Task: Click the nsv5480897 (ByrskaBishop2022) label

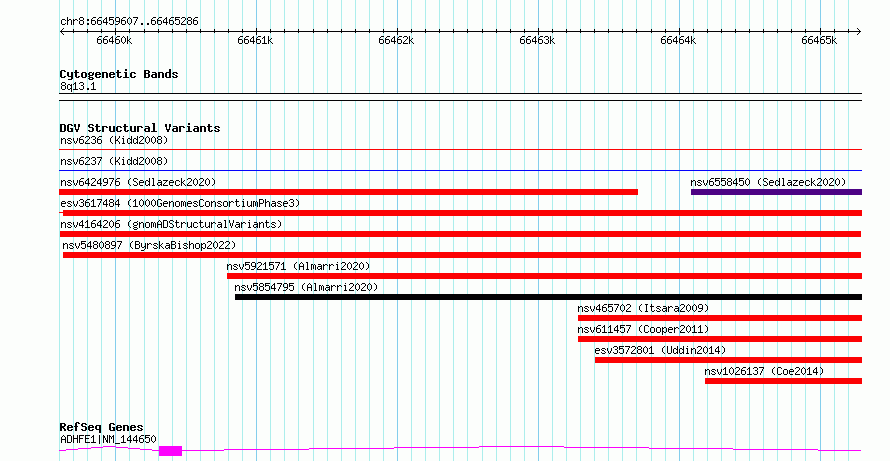Action: point(149,245)
